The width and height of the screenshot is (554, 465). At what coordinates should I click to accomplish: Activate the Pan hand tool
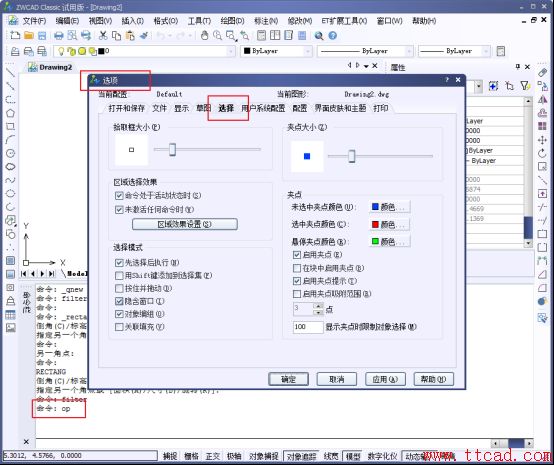point(205,35)
